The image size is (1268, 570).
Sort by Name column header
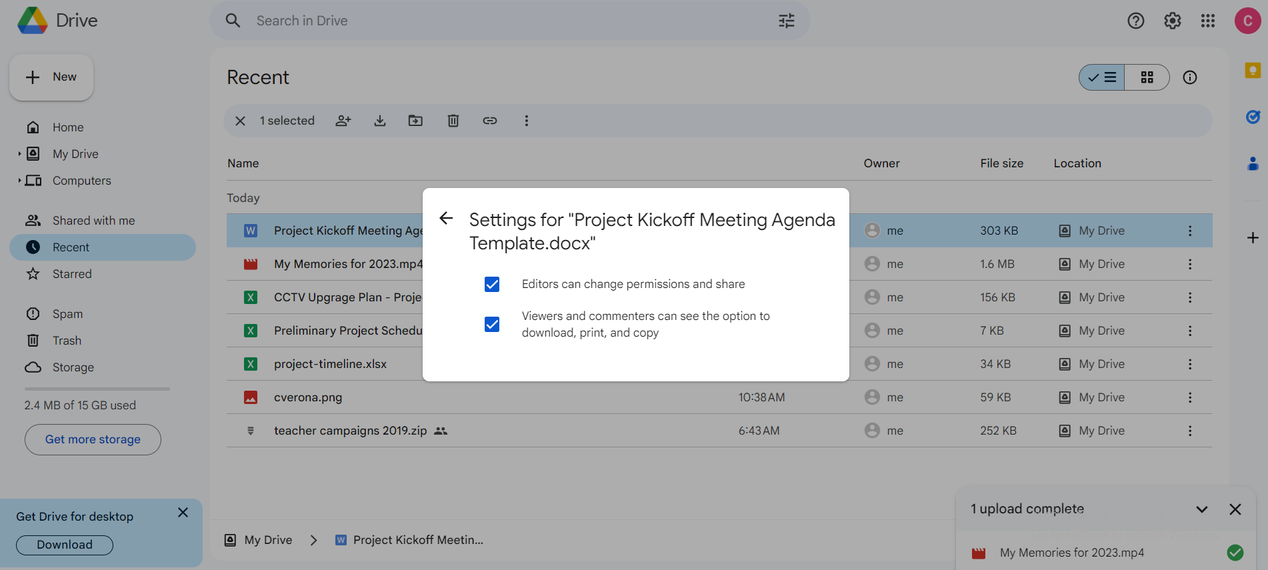(x=243, y=163)
